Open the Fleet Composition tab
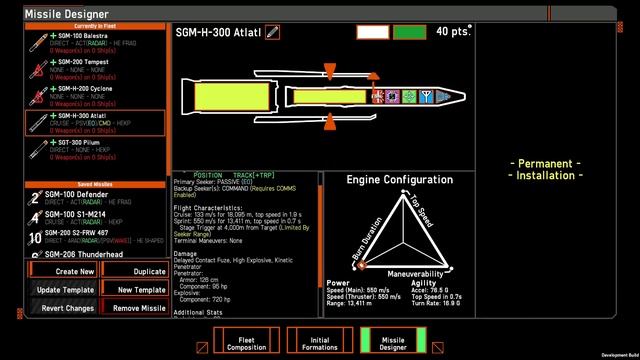Viewport: 640px width, 360px height. tap(247, 340)
